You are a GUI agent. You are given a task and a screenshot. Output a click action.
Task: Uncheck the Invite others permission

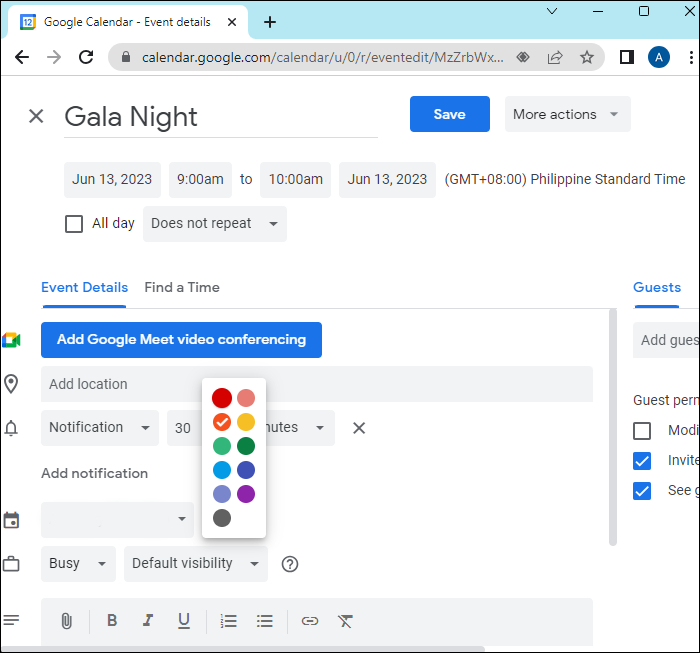(x=642, y=461)
